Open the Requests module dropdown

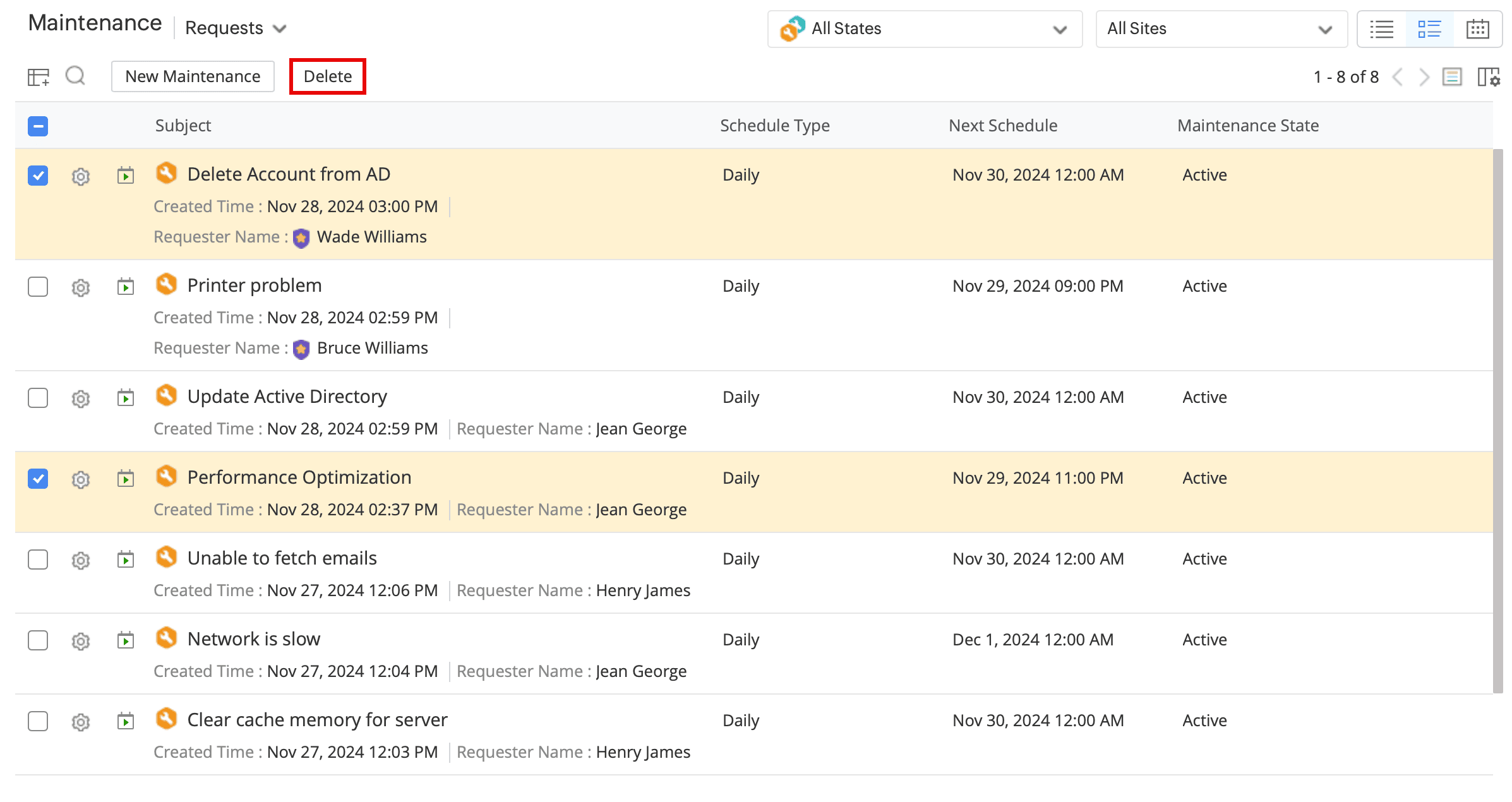(235, 28)
